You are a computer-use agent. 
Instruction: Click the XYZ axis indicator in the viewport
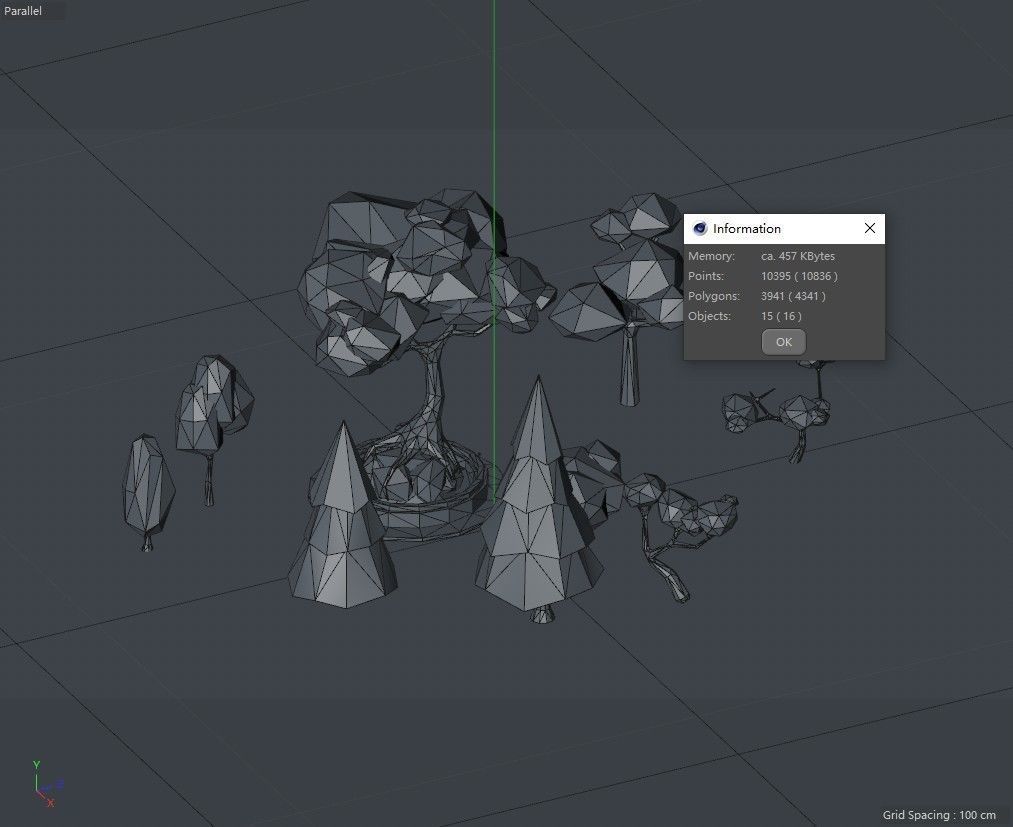tap(47, 784)
